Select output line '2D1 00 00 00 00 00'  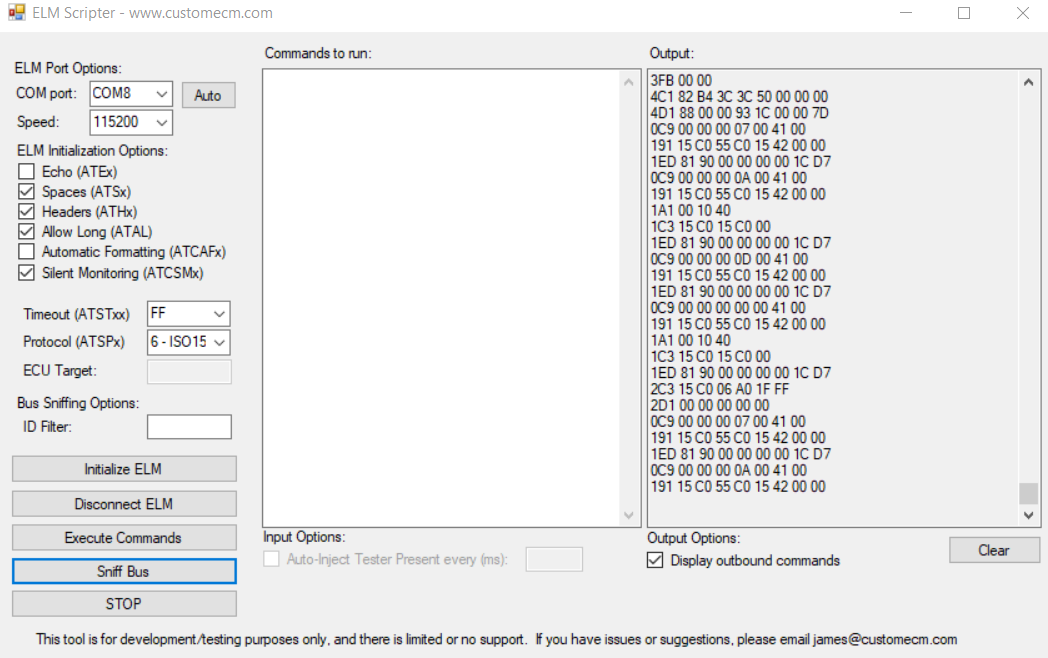(710, 405)
